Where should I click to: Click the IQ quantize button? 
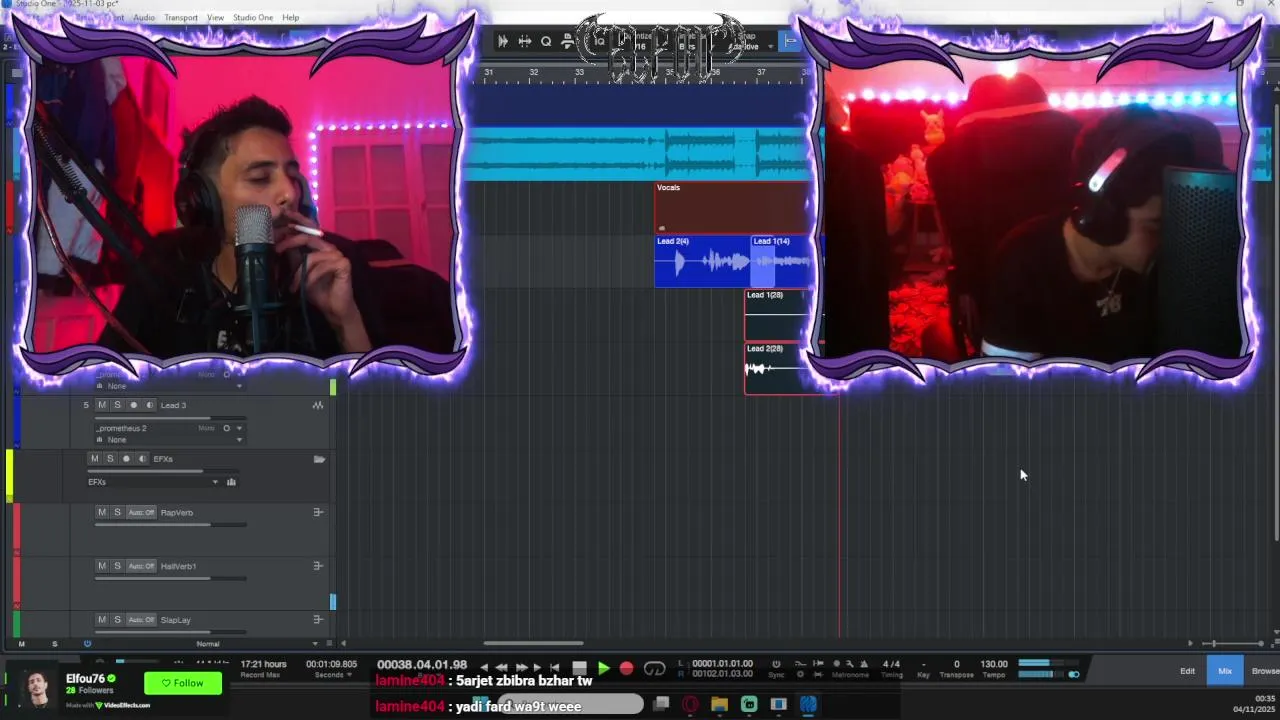[599, 41]
